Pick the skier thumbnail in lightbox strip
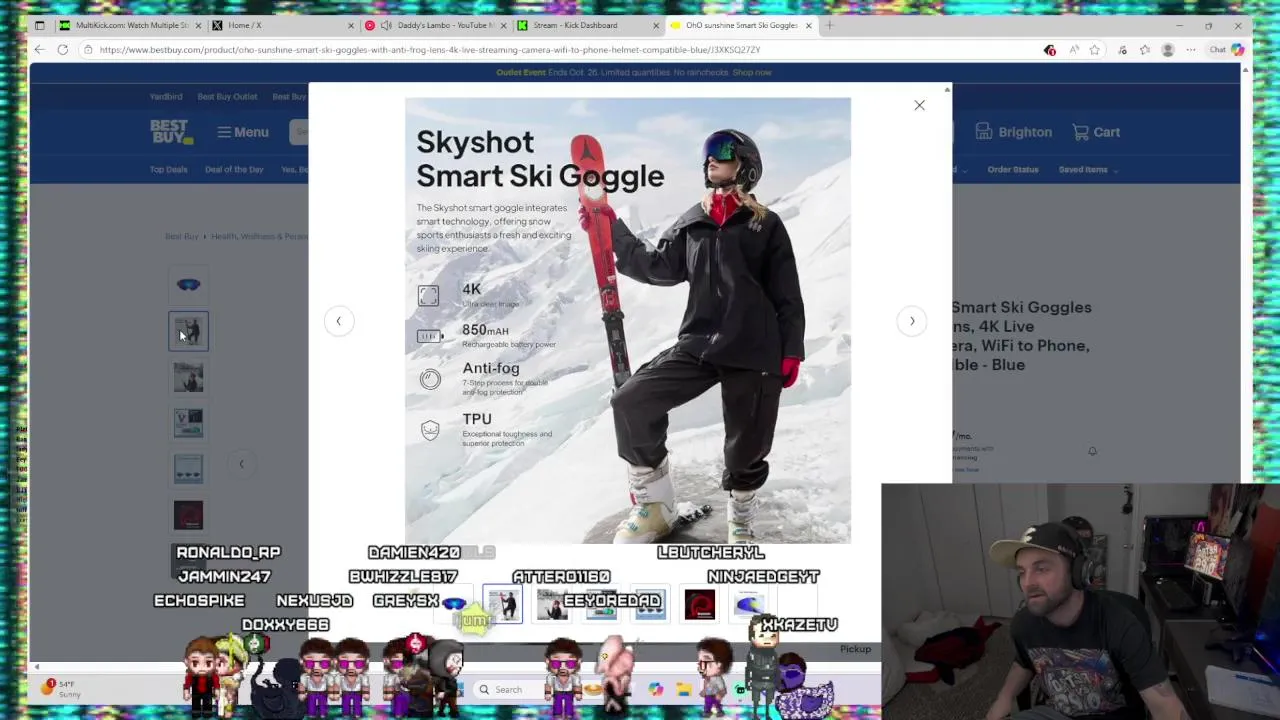Screen dimensions: 1280x720 [502, 604]
